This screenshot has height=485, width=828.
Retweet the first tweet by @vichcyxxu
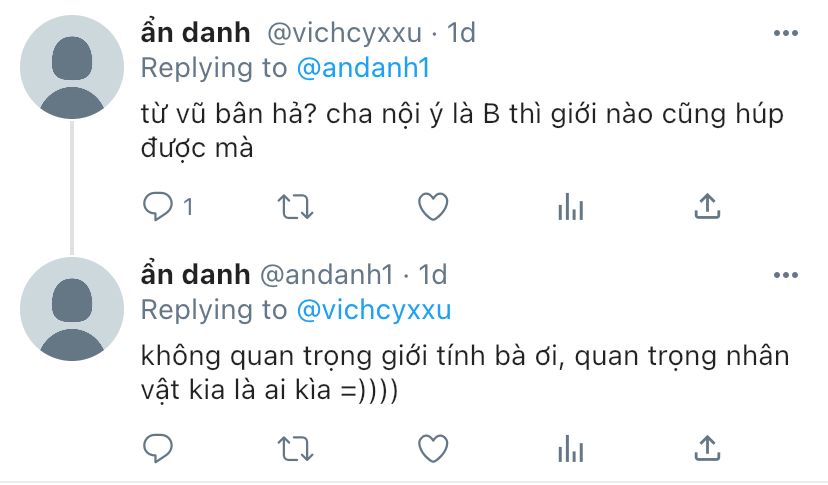[x=295, y=207]
